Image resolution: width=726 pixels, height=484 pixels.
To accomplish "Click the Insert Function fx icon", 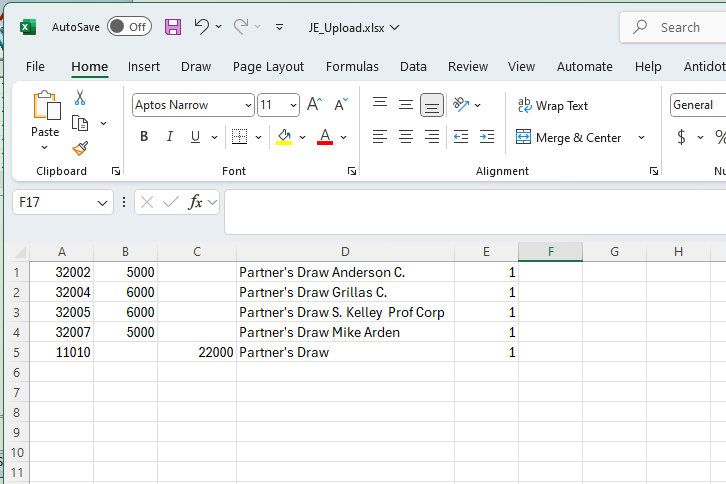I will 195,202.
